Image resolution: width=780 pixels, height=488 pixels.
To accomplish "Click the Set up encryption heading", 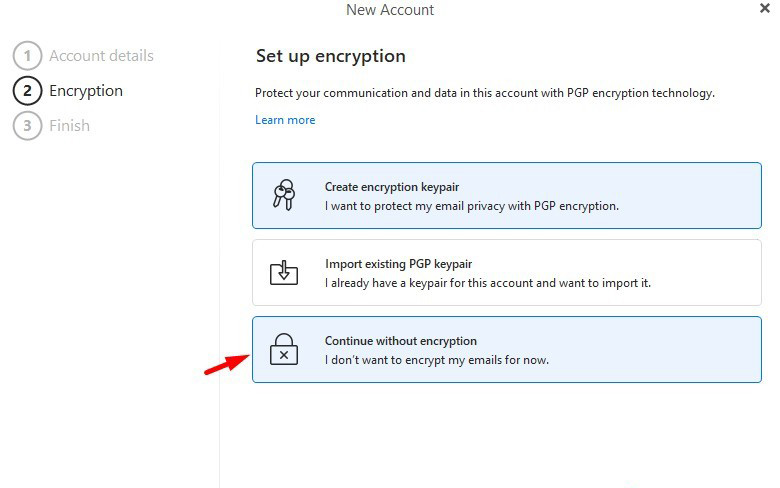I will click(330, 56).
